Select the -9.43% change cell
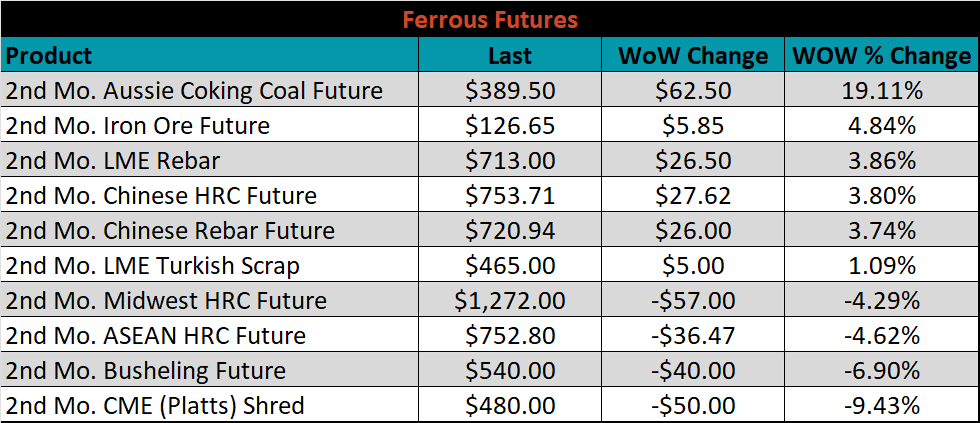 (882, 405)
